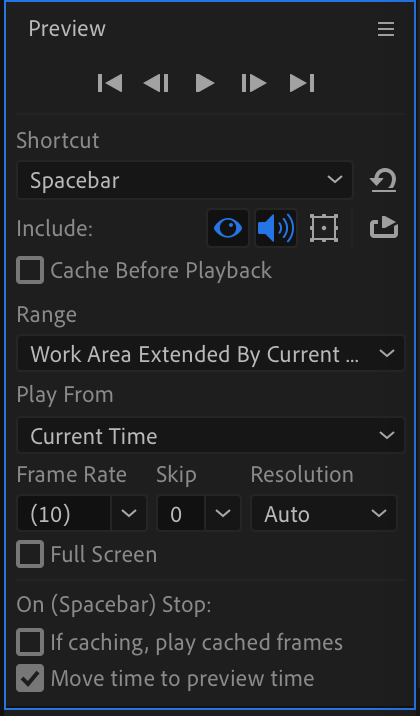Jump to the first frame
Image resolution: width=420 pixels, height=716 pixels.
(110, 84)
